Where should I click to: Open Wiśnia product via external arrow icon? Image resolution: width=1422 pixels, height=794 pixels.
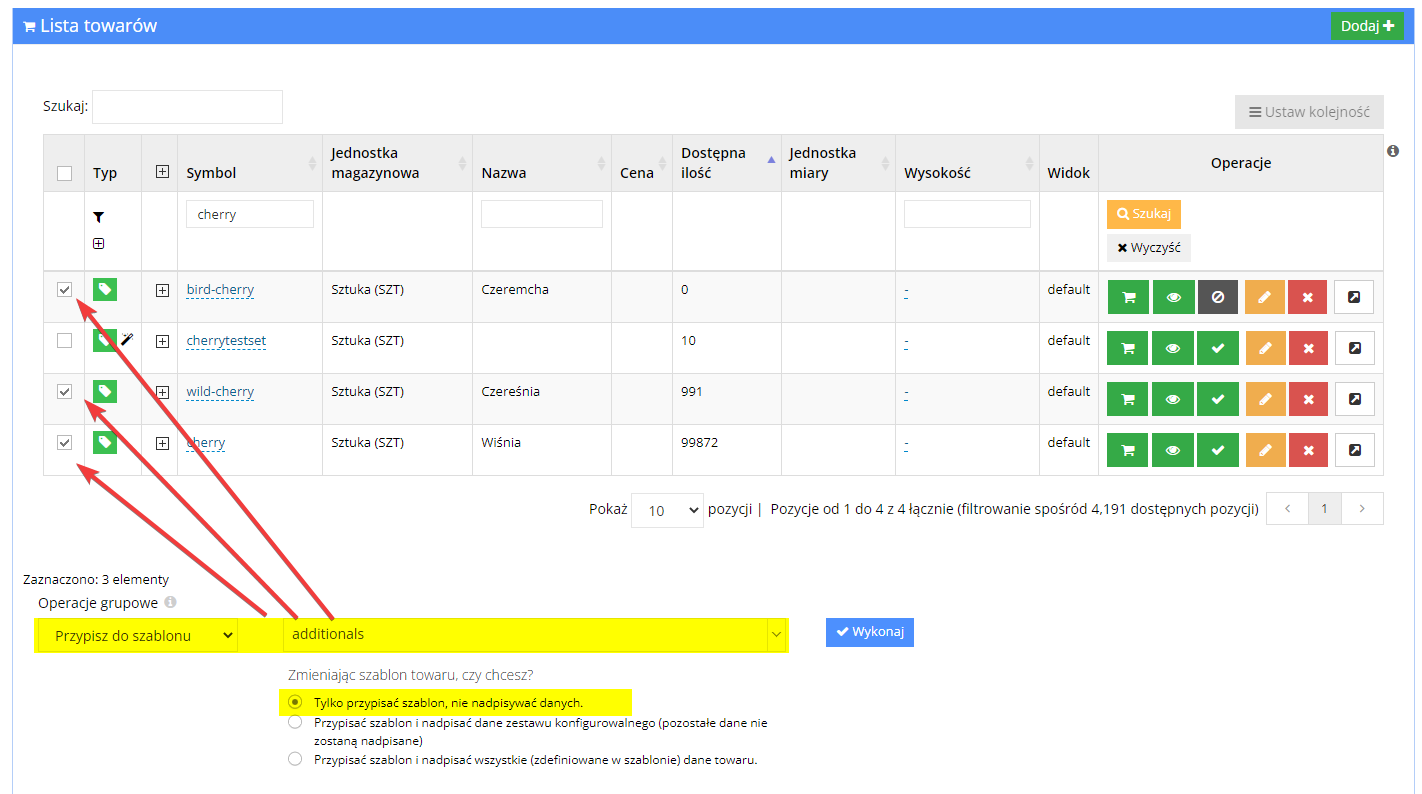click(1354, 450)
